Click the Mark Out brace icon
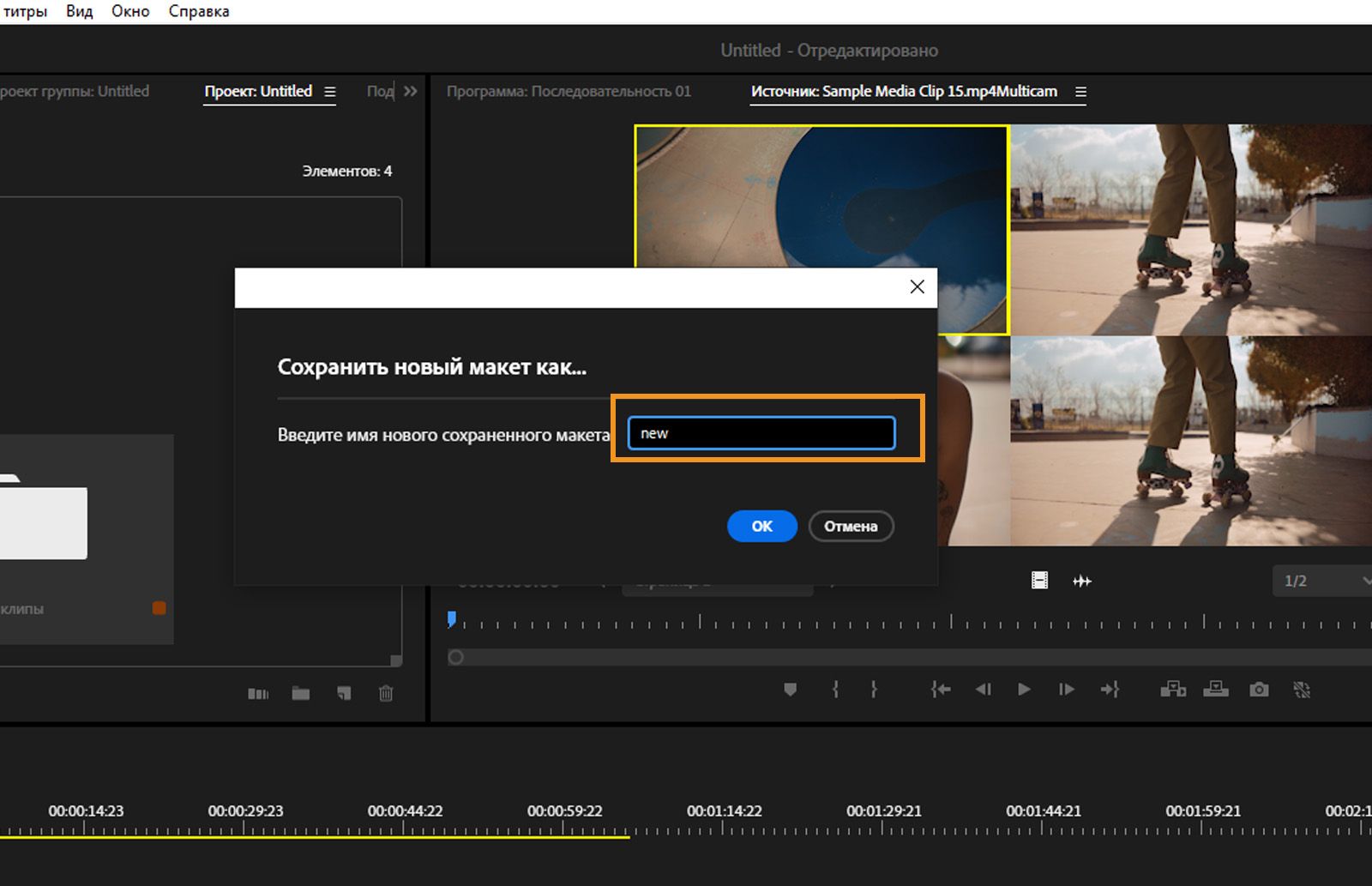1372x886 pixels. pyautogui.click(x=873, y=689)
